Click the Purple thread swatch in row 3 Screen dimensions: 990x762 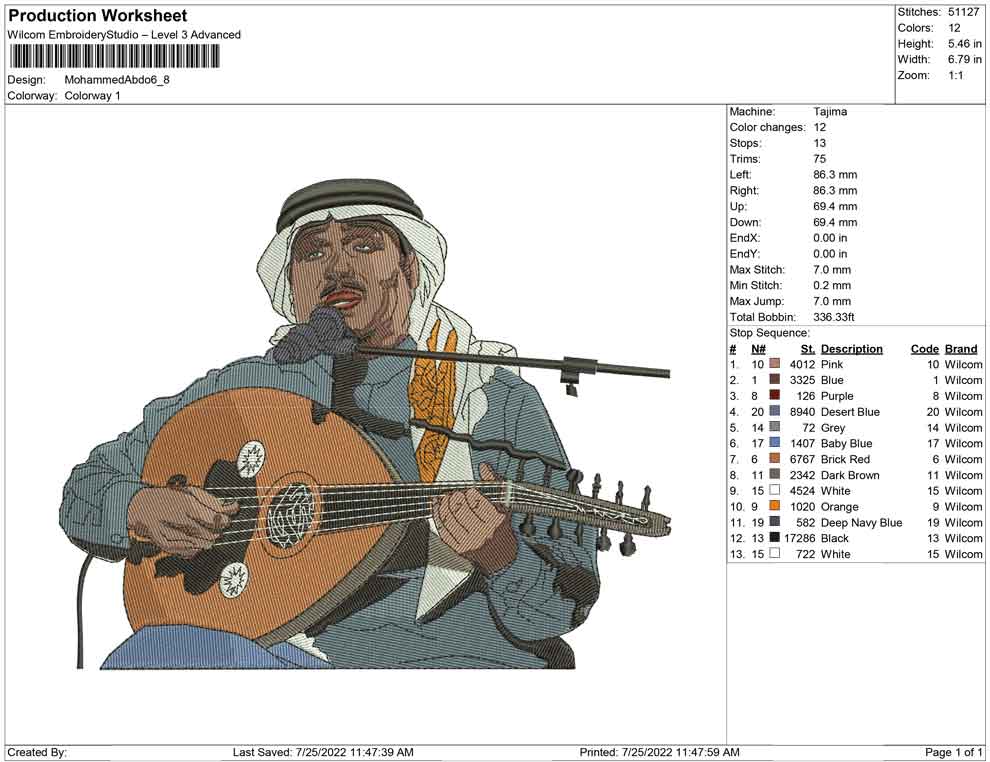tap(775, 395)
